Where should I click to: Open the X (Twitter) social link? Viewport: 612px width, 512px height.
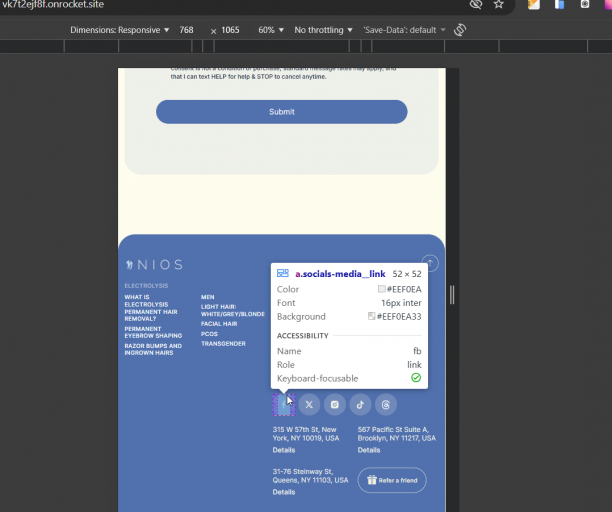pyautogui.click(x=309, y=405)
